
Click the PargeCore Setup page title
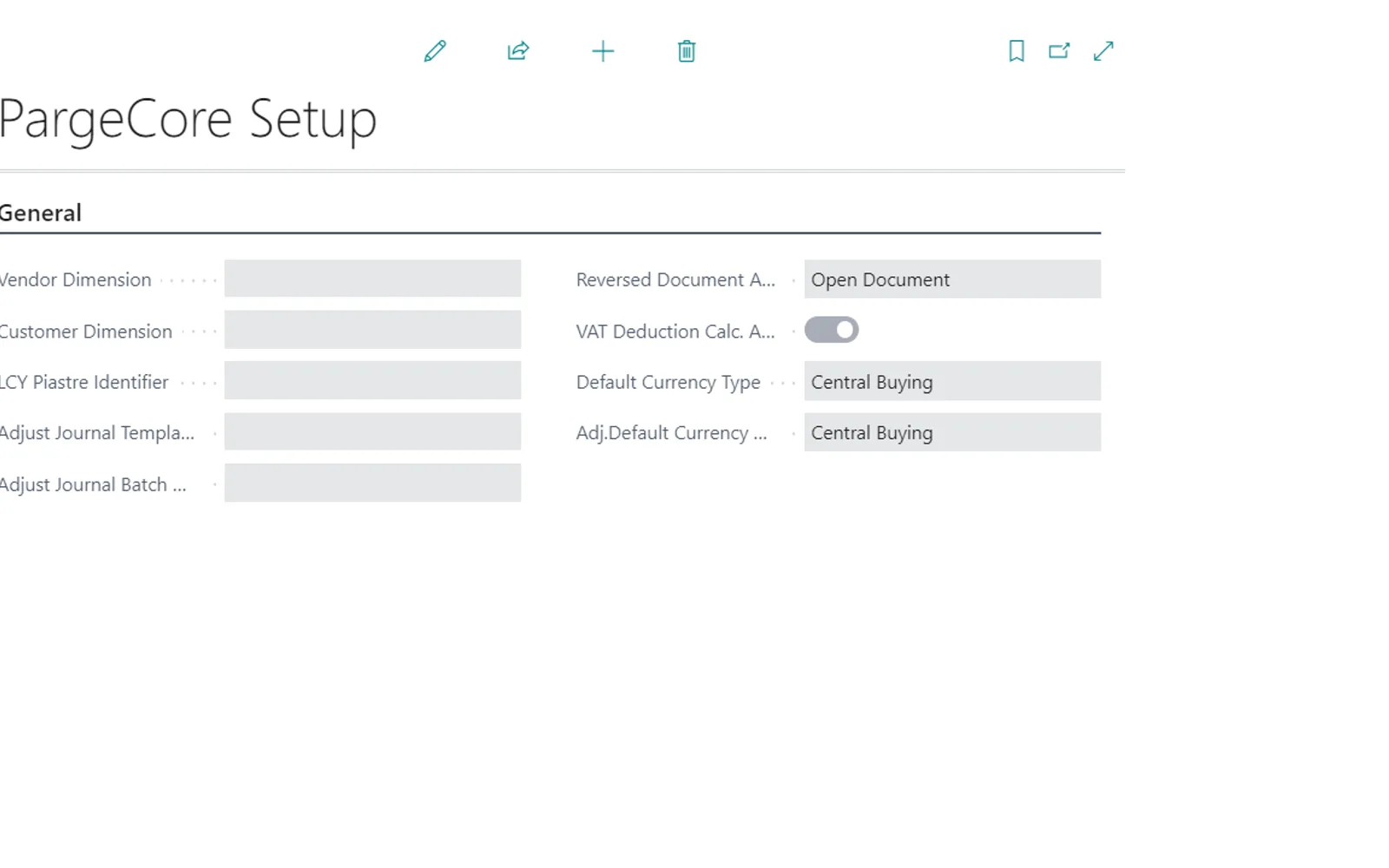coord(188,120)
